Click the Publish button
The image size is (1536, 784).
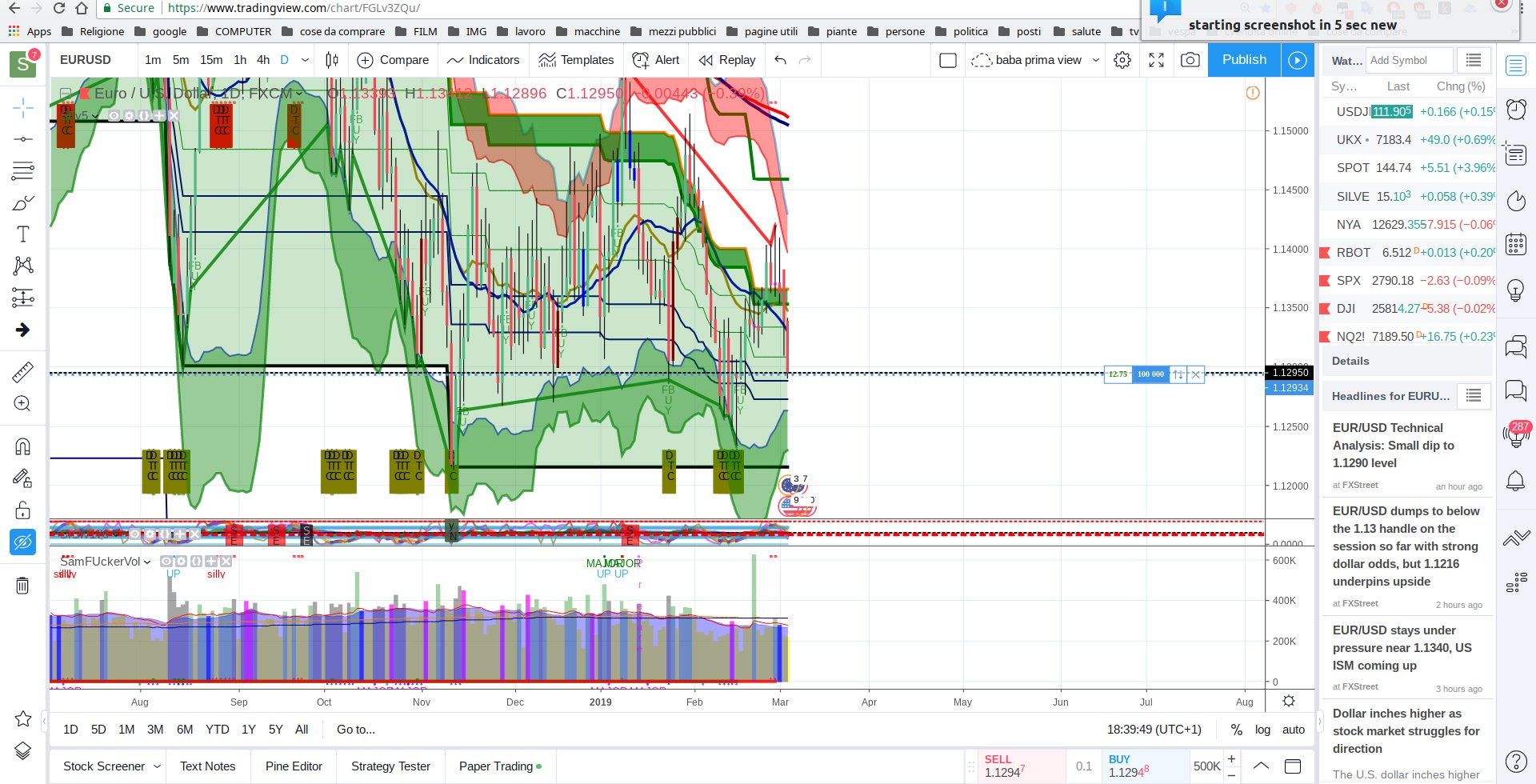pos(1244,60)
